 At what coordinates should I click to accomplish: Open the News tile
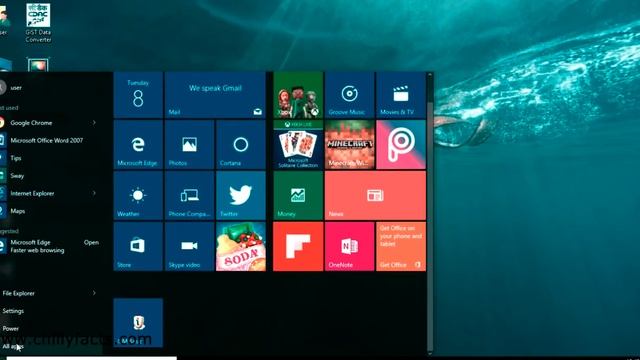pos(375,196)
